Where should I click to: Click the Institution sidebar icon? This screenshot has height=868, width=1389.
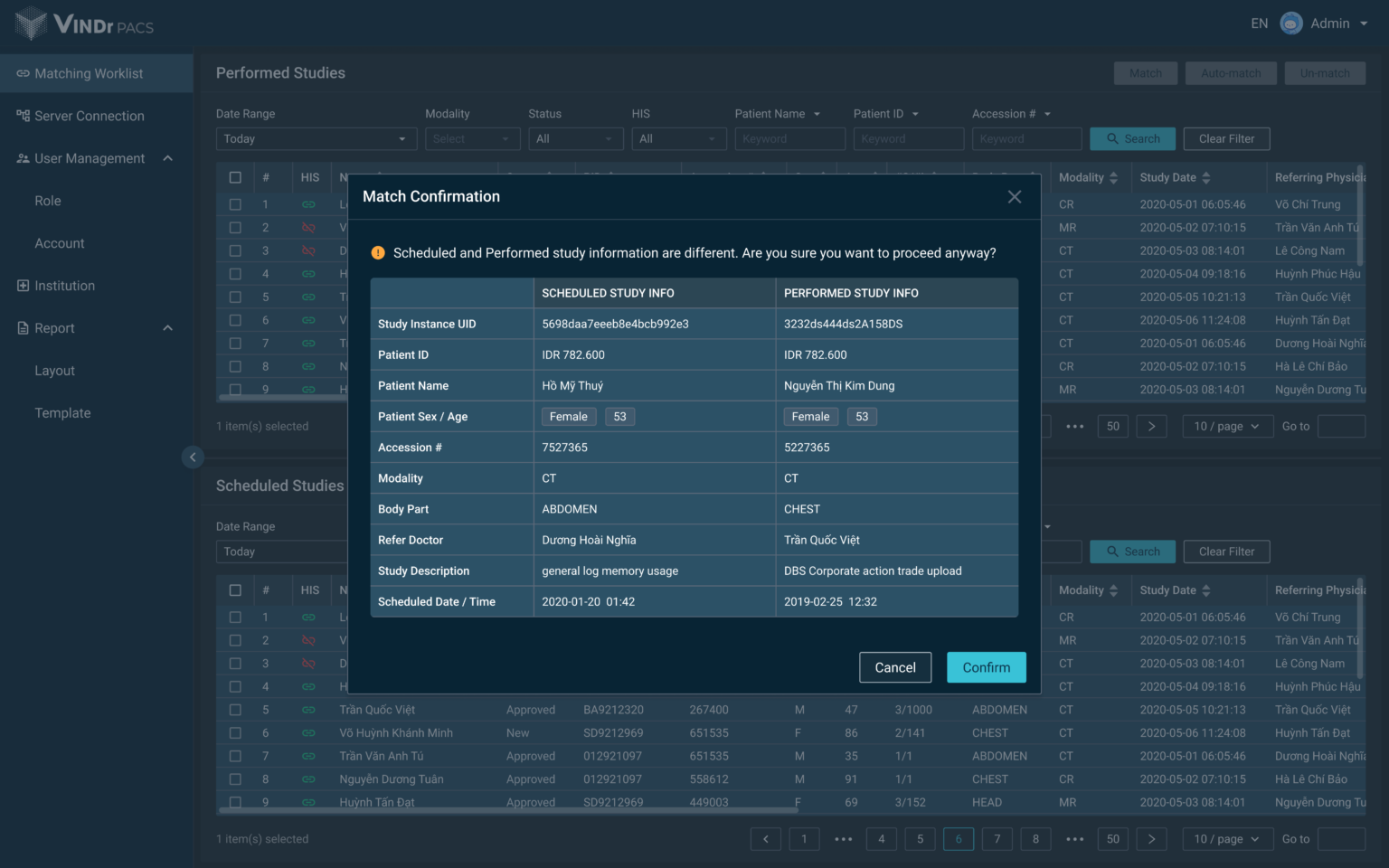24,286
